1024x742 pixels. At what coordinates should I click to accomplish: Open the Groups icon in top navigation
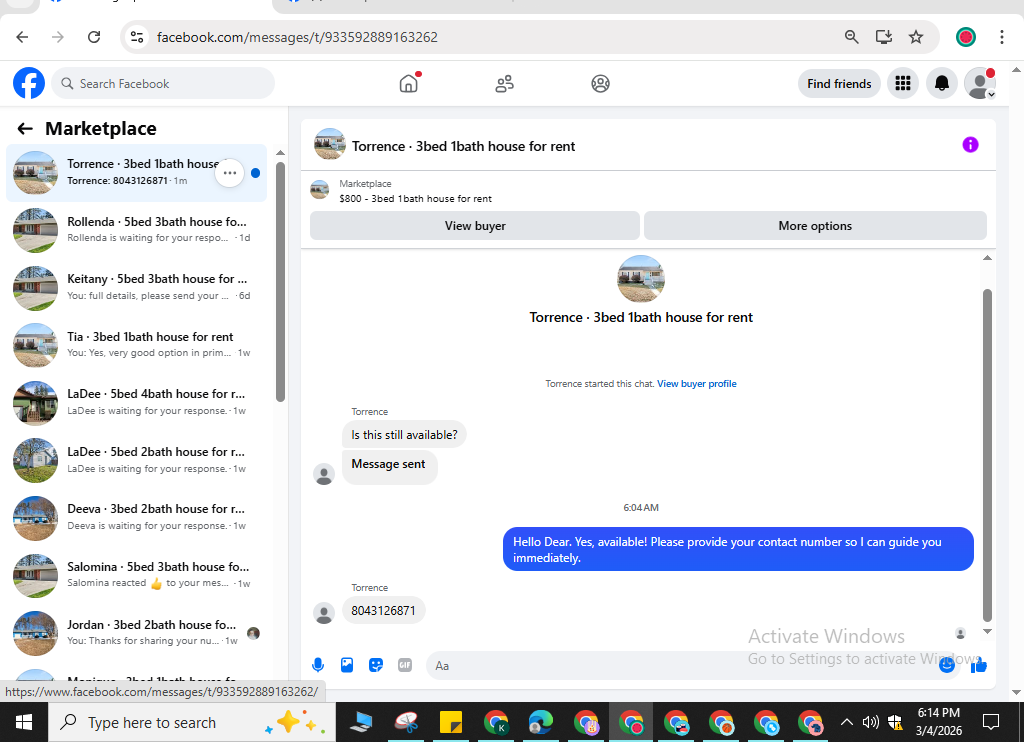click(x=600, y=84)
